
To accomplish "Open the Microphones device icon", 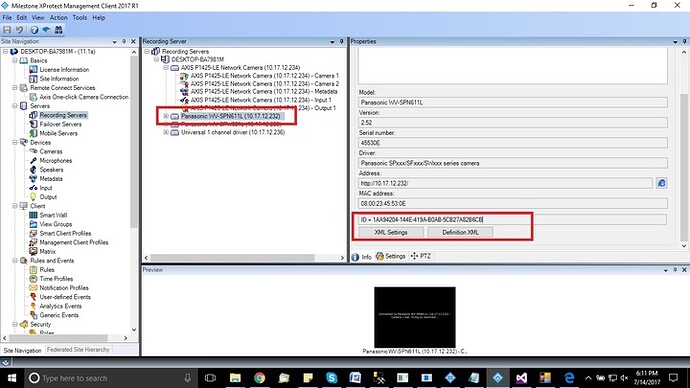I will (x=33, y=161).
